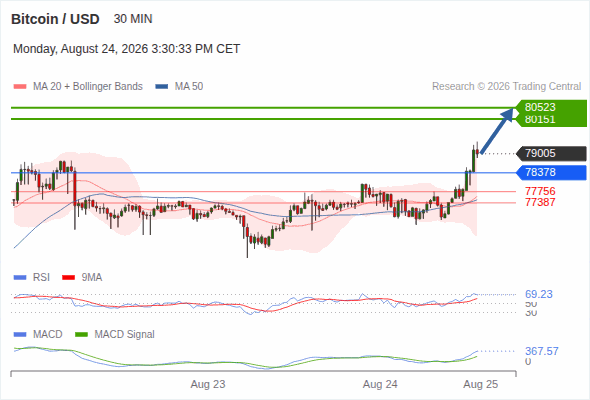The height and width of the screenshot is (400, 590).
Task: Click the blue upward trend arrow
Action: [x=497, y=131]
